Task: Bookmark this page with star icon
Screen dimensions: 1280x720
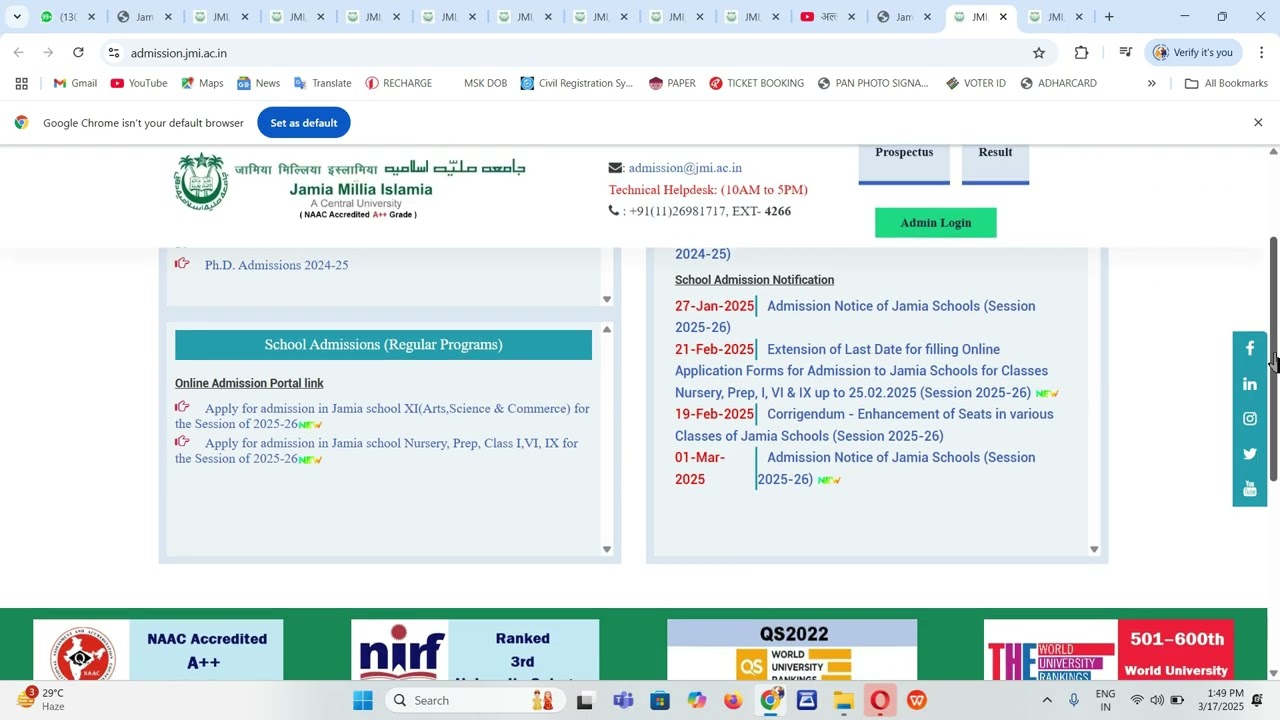Action: click(x=1039, y=53)
